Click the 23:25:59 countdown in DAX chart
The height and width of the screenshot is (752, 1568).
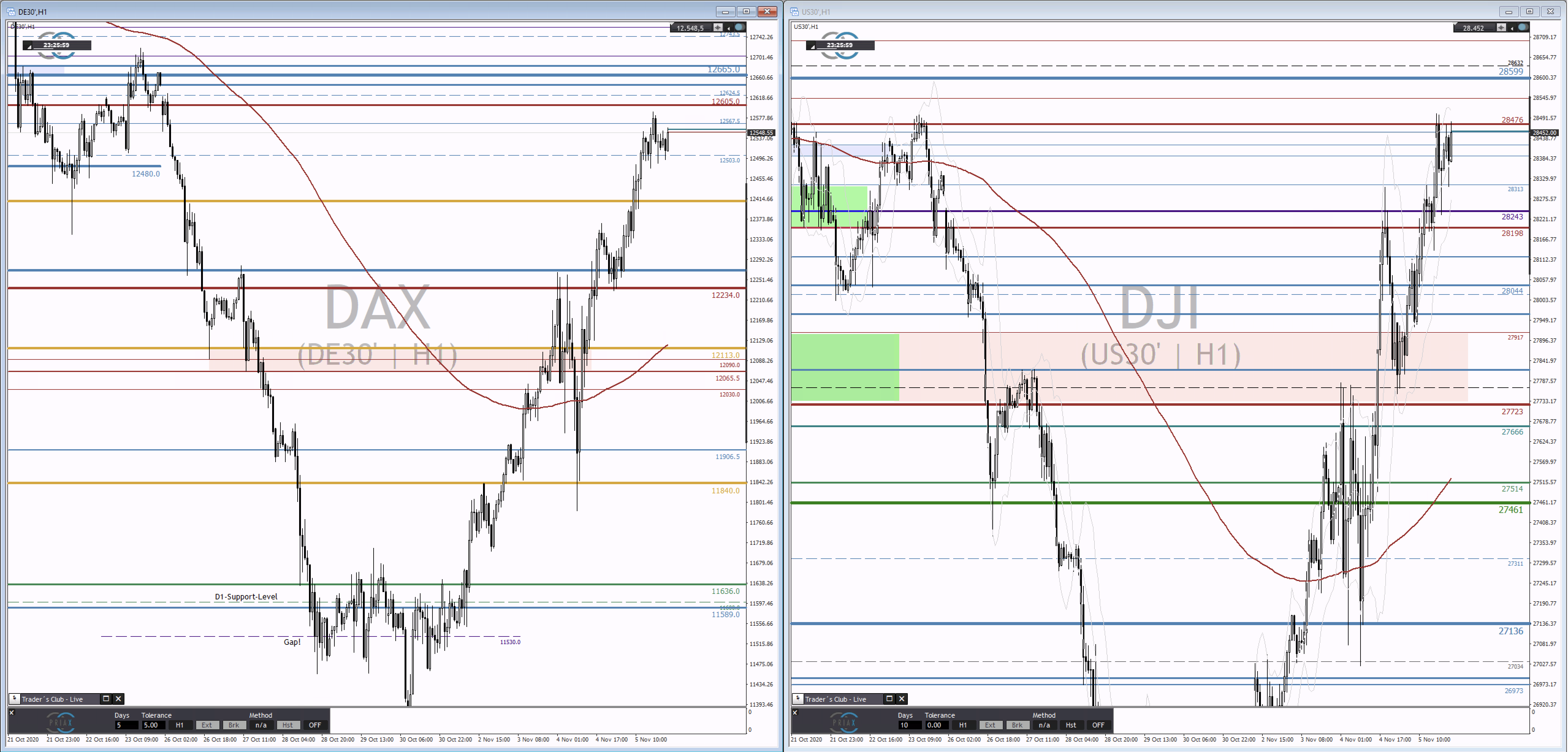(x=57, y=45)
